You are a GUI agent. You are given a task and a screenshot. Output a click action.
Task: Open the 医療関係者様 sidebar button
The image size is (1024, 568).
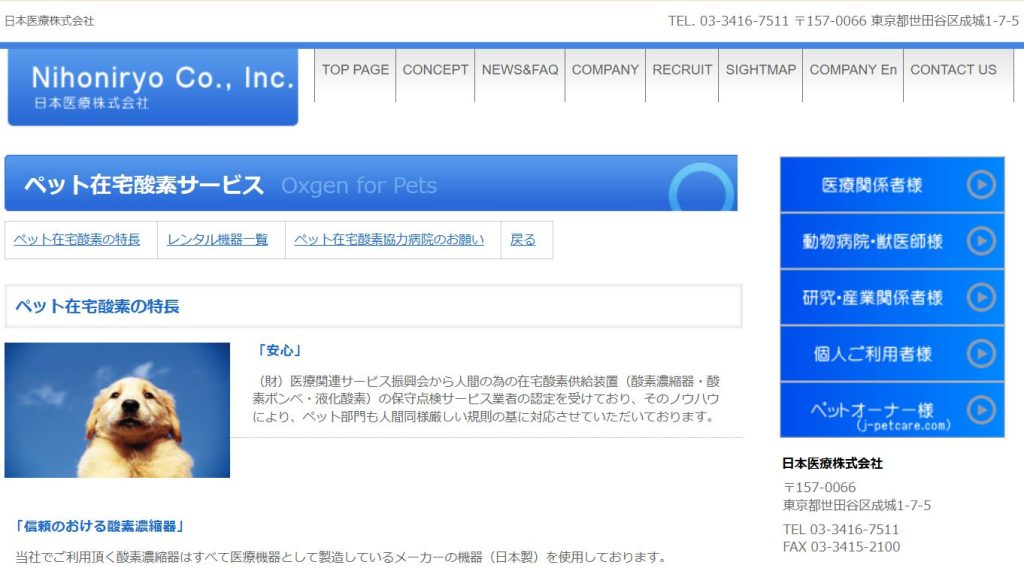(x=892, y=185)
